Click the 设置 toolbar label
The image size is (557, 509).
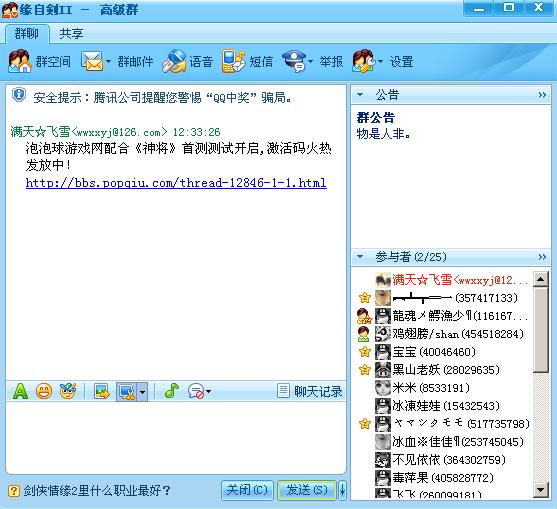coord(402,62)
